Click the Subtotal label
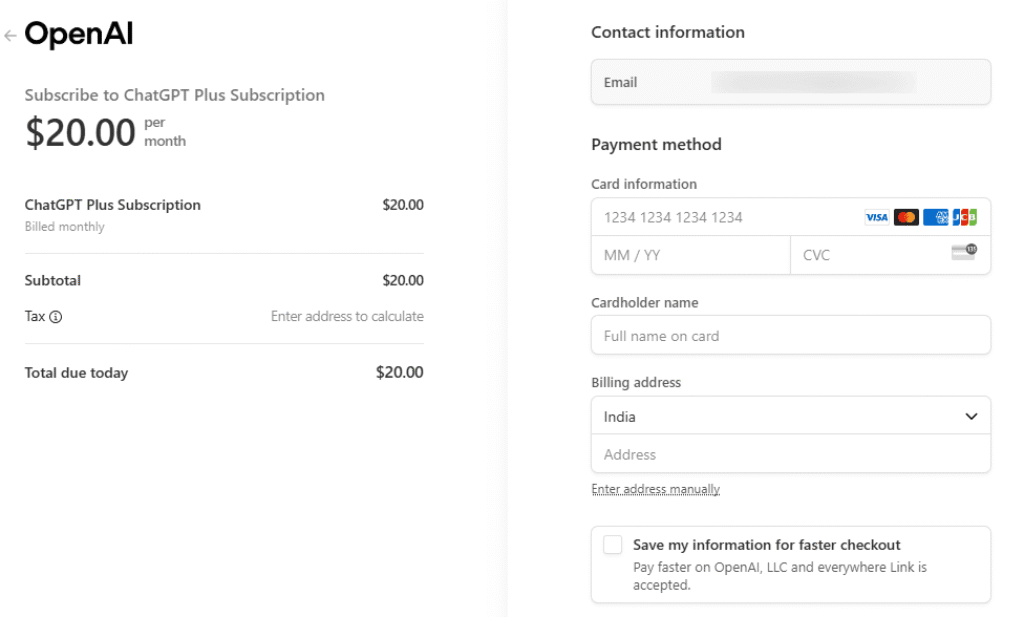This screenshot has height=617, width=1024. pos(53,281)
